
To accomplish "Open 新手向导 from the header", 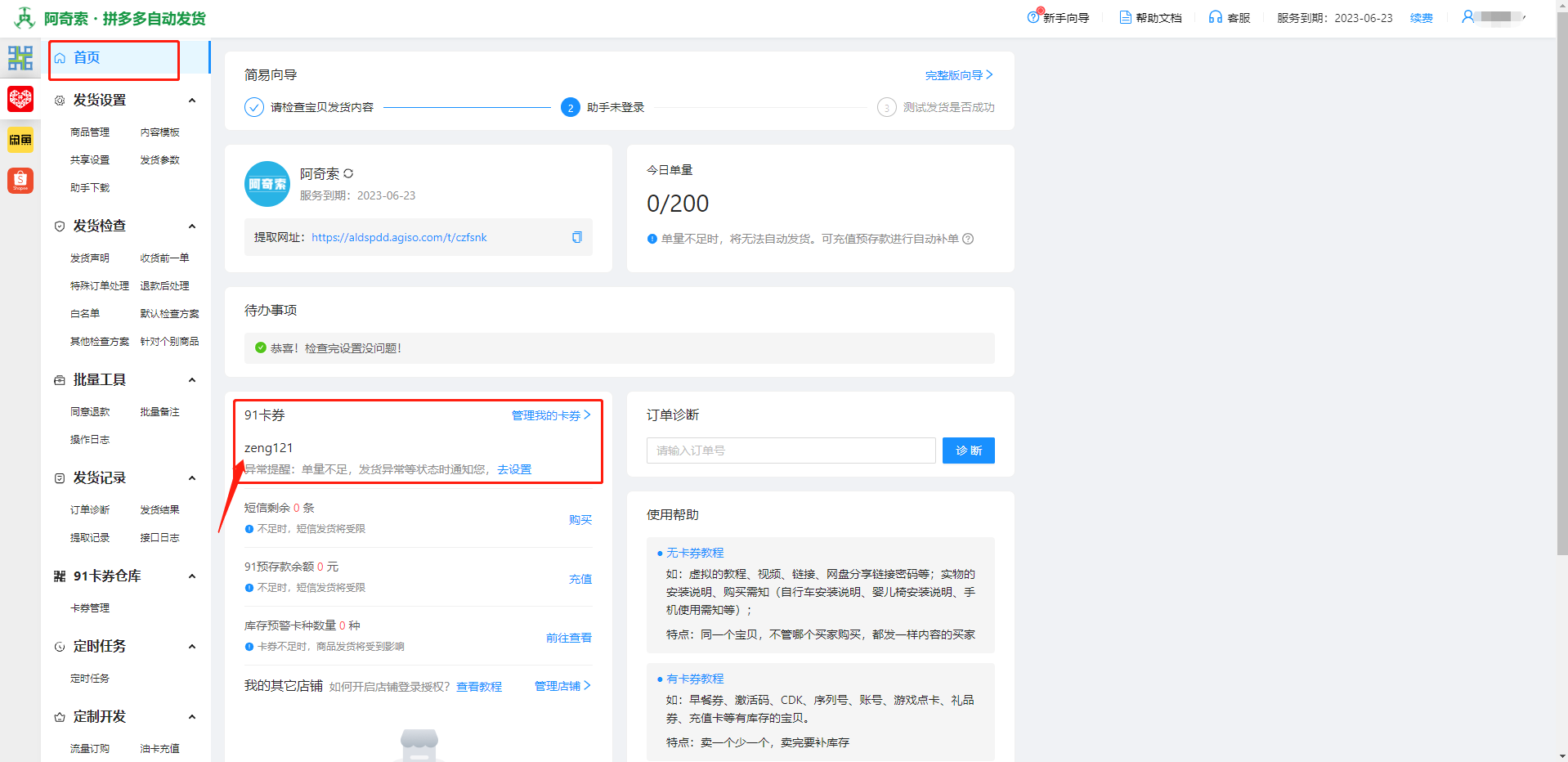I will tap(1059, 17).
